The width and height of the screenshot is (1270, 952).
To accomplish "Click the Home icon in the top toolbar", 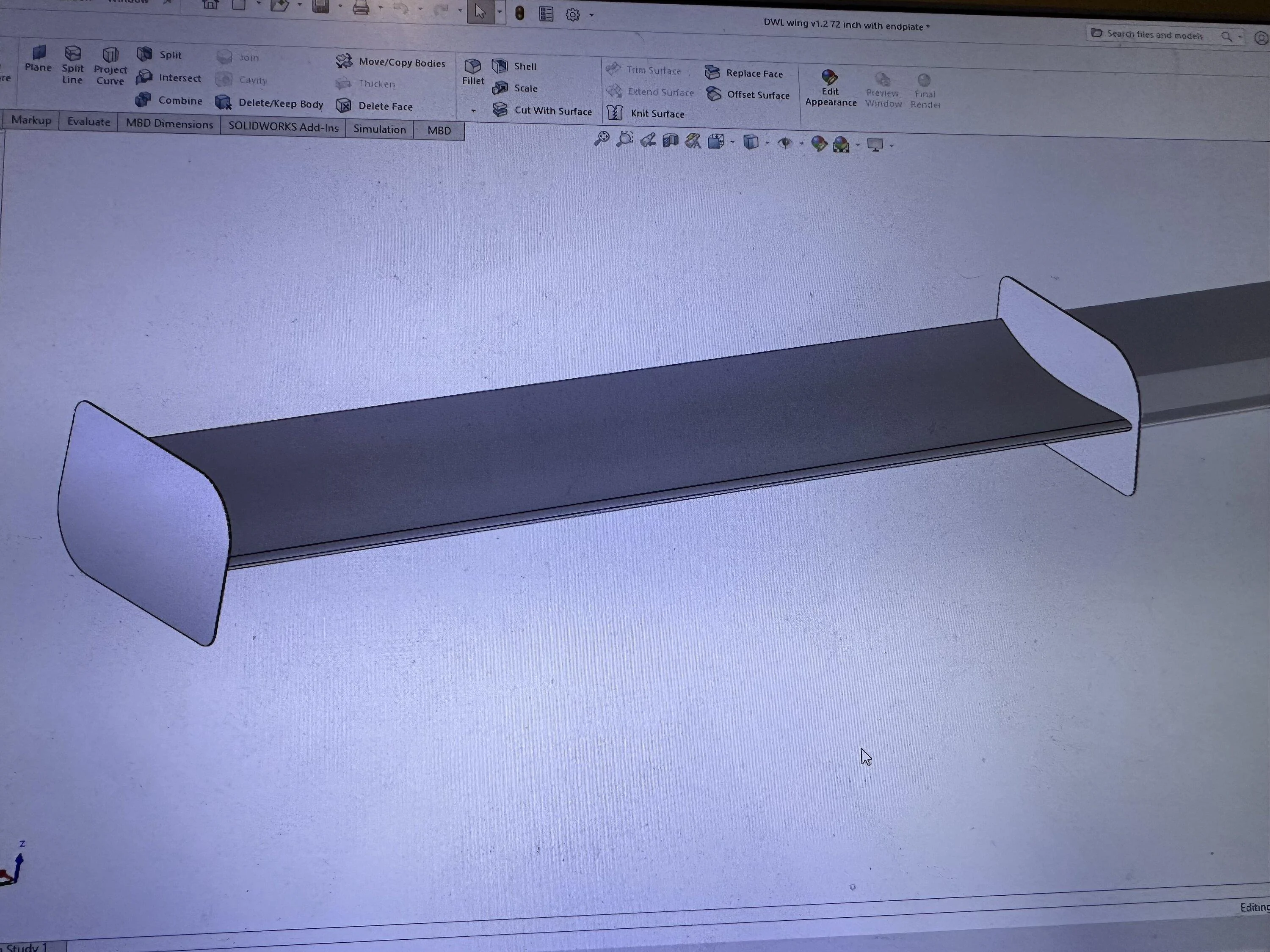I will pos(210,5).
